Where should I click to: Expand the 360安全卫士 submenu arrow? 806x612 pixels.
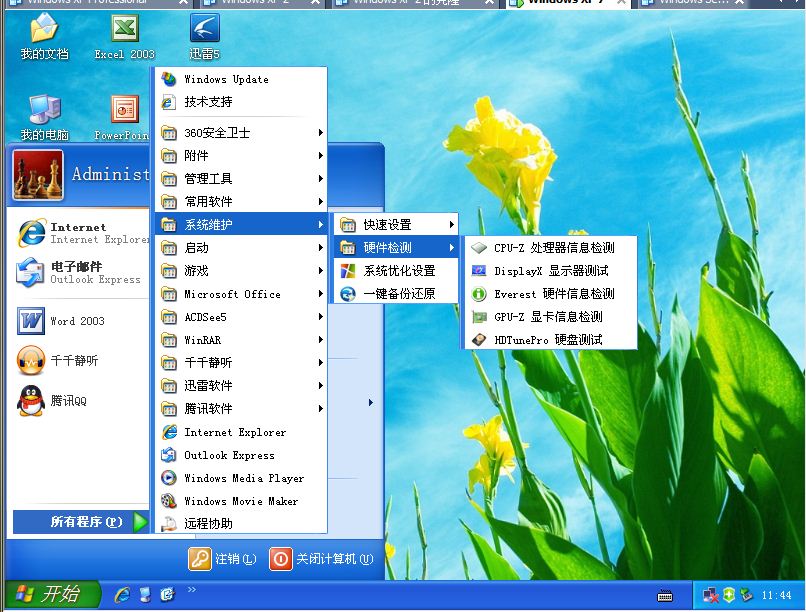(320, 133)
